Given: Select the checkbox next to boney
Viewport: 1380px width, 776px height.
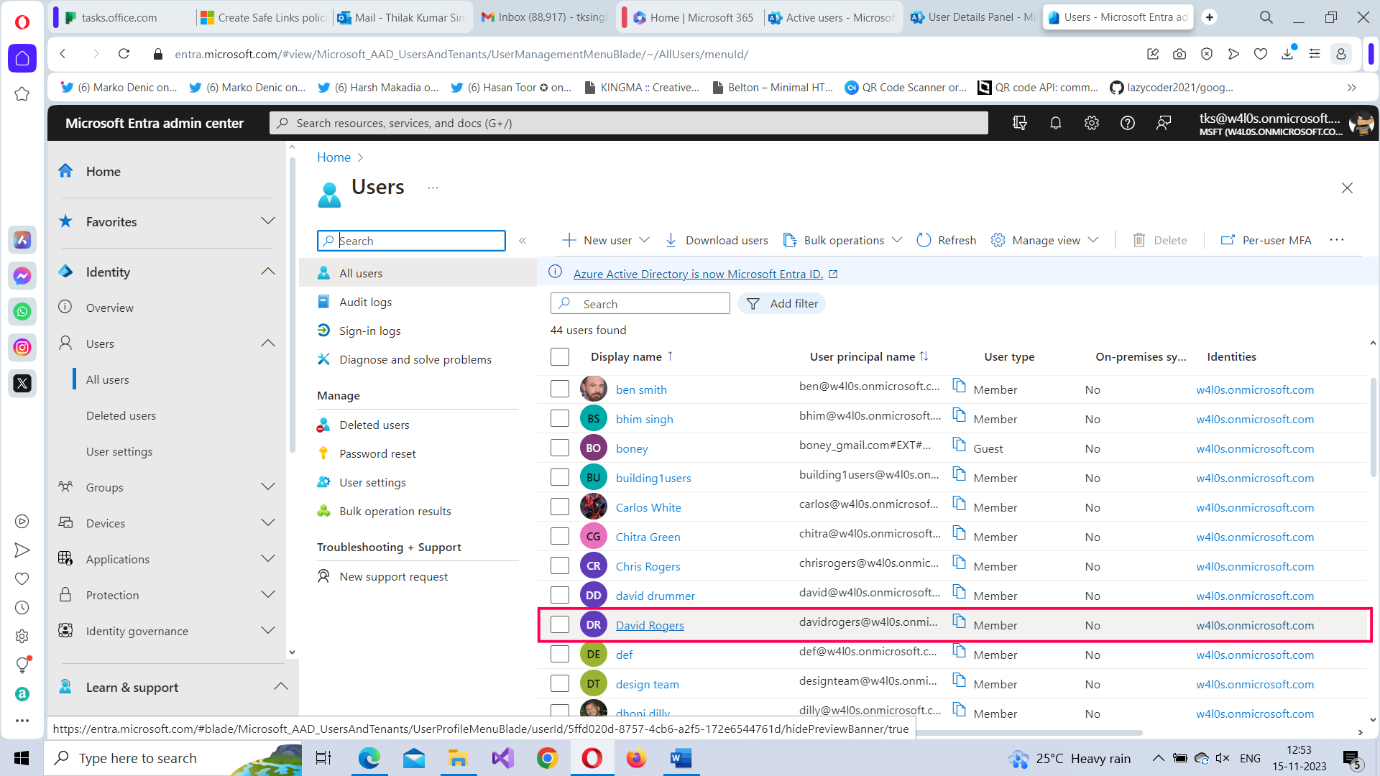Looking at the screenshot, I should pyautogui.click(x=559, y=447).
